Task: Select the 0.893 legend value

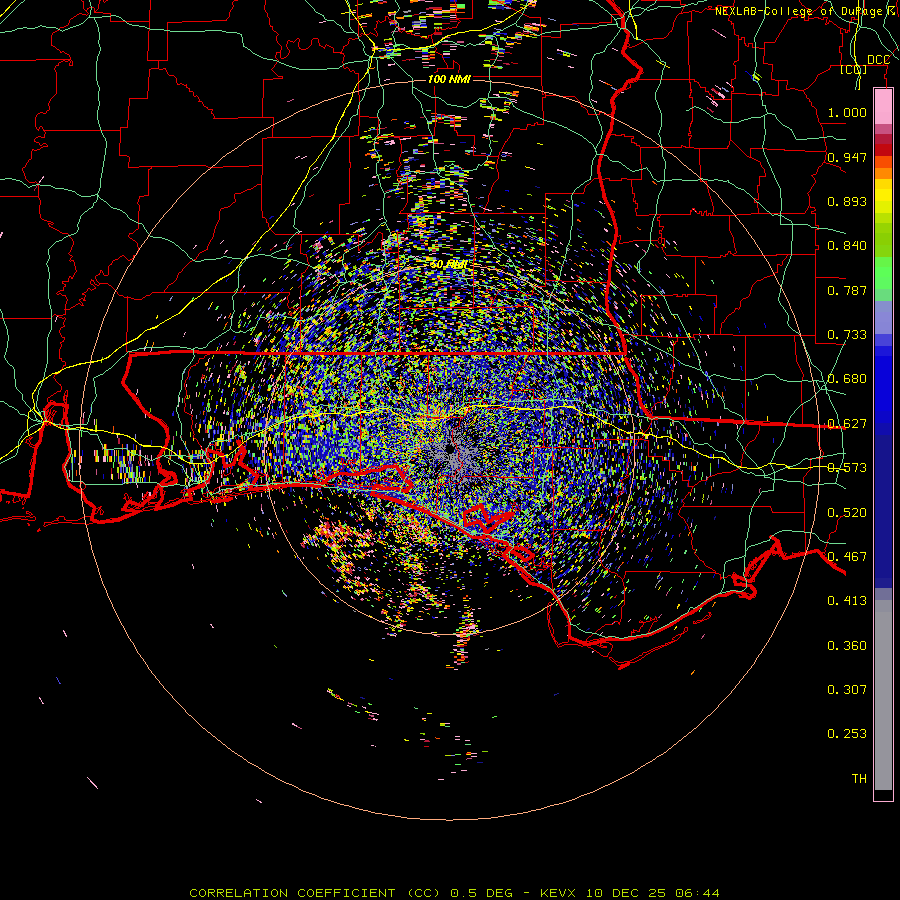Action: (x=847, y=201)
